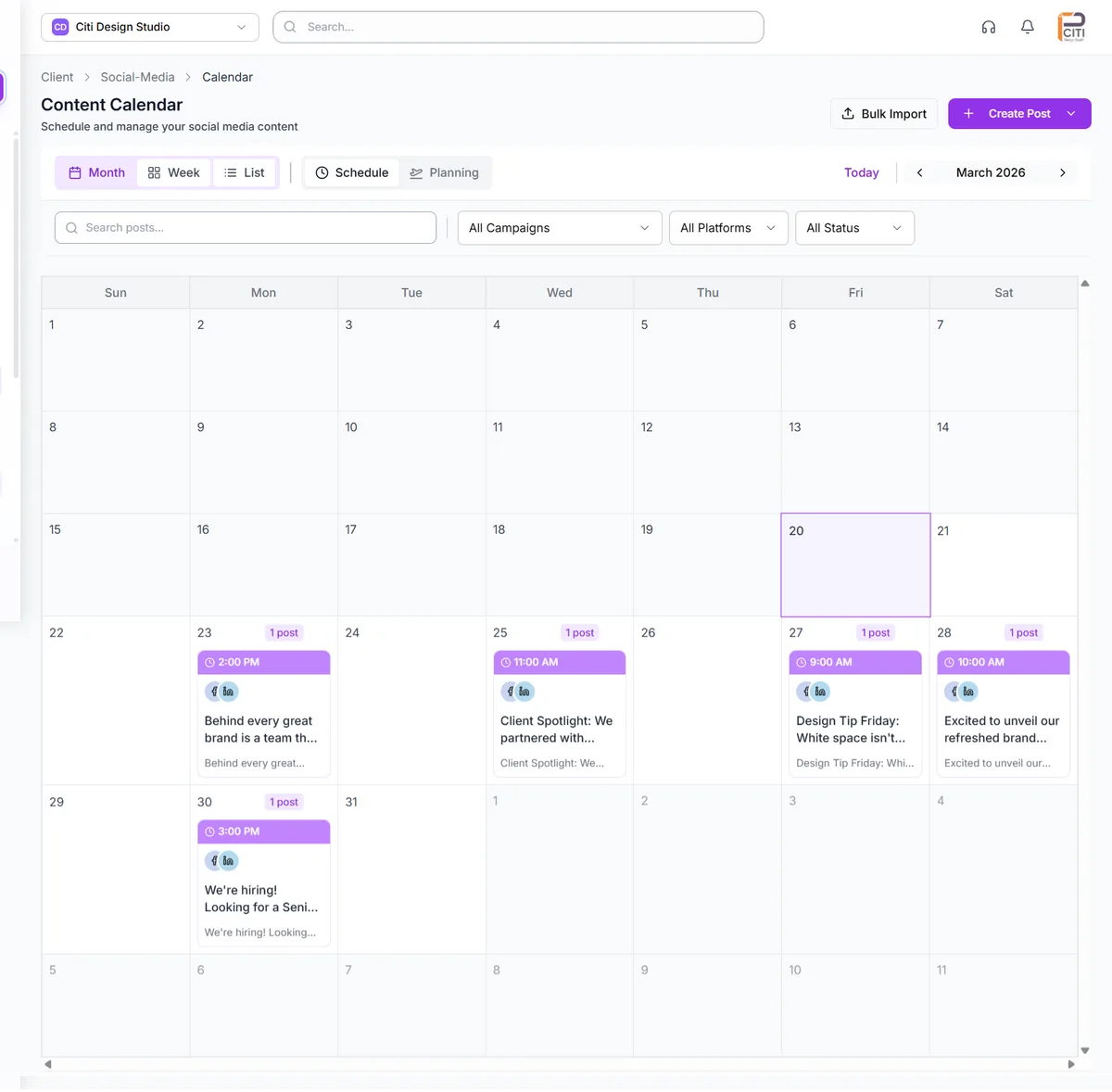Viewport: 1112px width, 1092px height.
Task: Click the Social-Media breadcrumb
Action: [137, 77]
